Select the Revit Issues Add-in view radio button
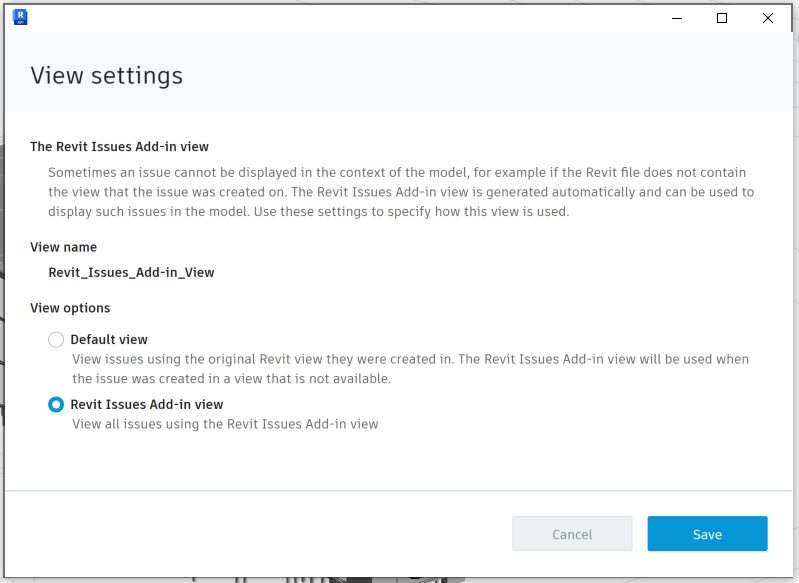The image size is (799, 583). [x=56, y=405]
